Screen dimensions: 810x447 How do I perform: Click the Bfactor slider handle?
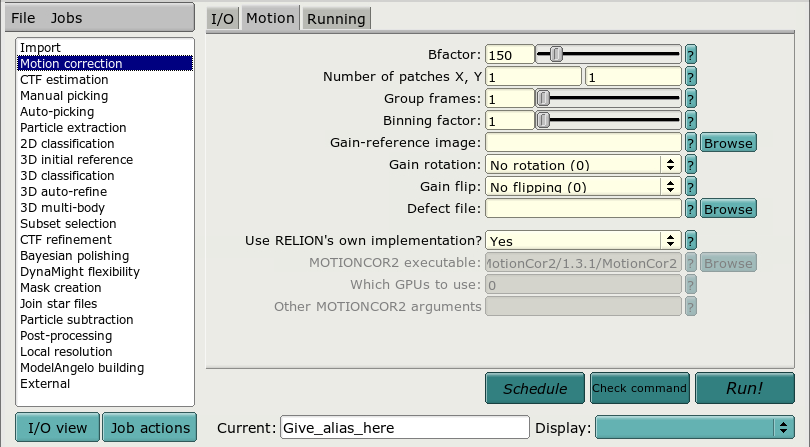[x=556, y=54]
